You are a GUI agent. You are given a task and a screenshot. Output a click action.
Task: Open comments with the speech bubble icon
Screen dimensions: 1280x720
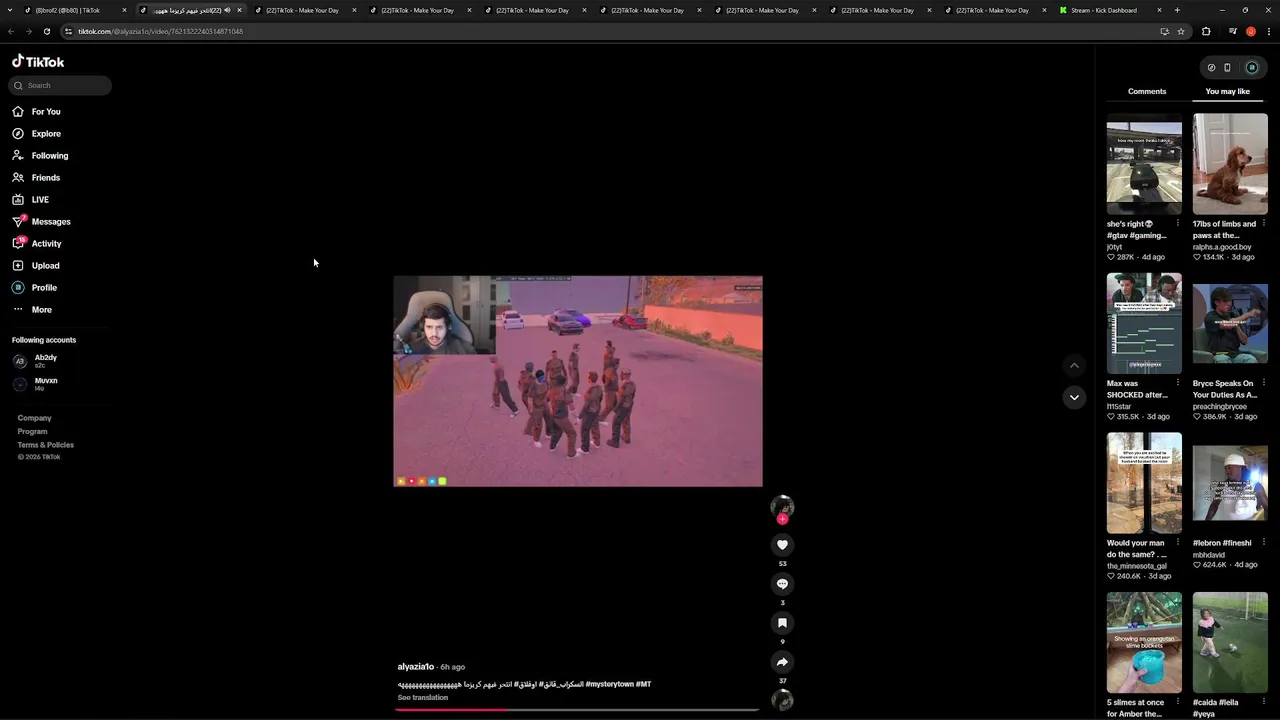[x=782, y=584]
